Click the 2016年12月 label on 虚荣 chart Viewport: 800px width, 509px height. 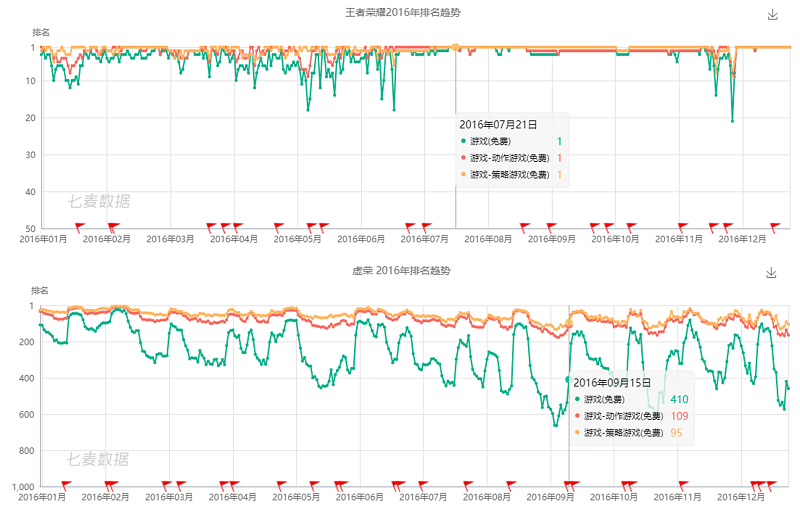coord(741,497)
